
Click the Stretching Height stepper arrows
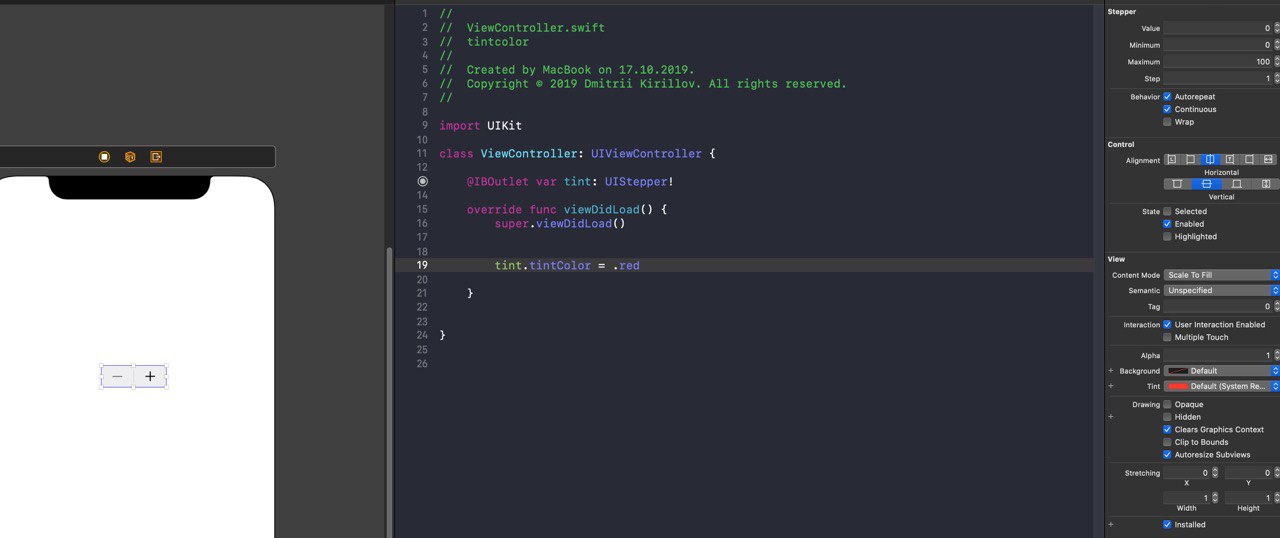[x=1276, y=497]
